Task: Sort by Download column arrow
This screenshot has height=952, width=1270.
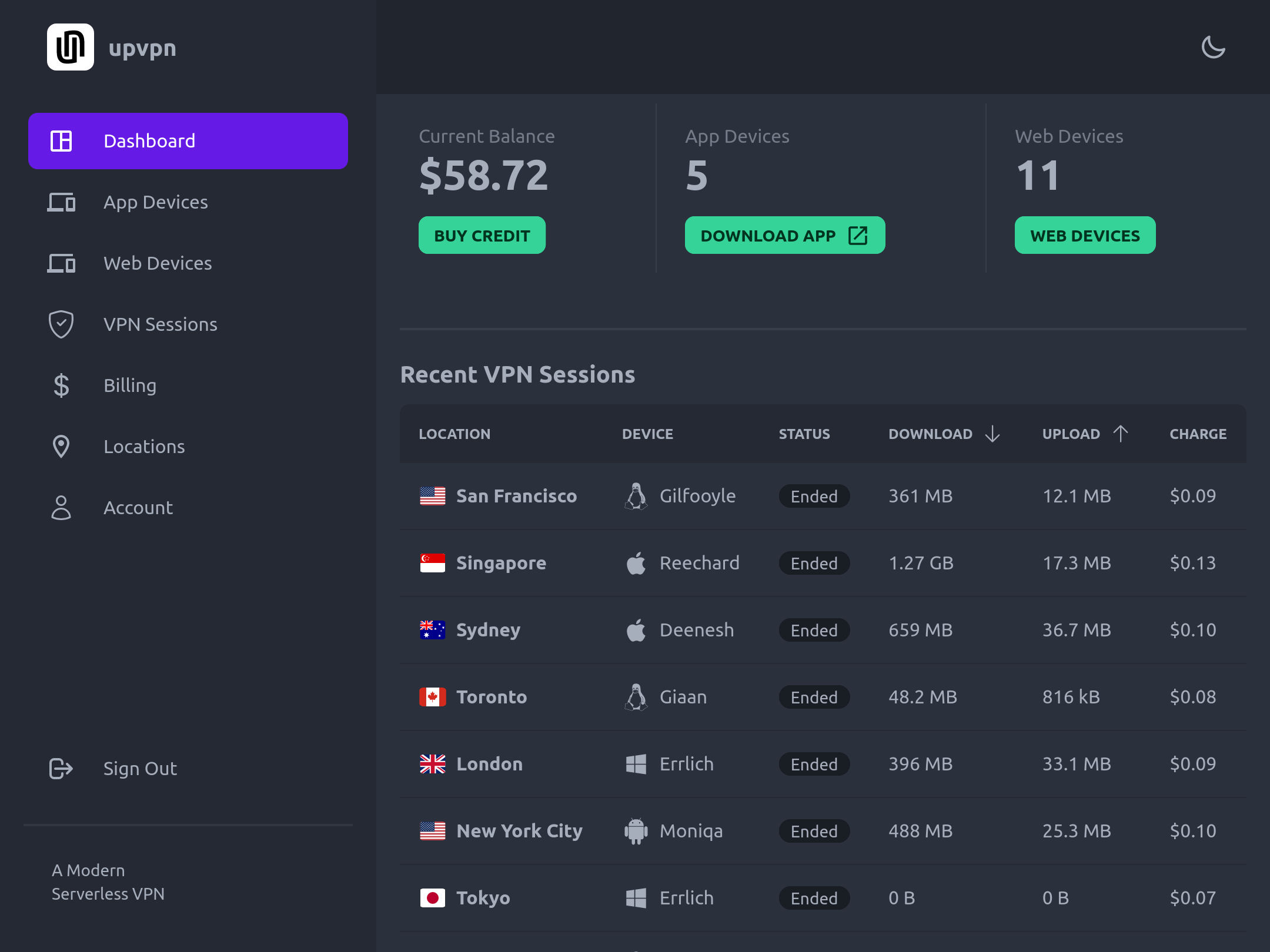Action: pyautogui.click(x=992, y=434)
